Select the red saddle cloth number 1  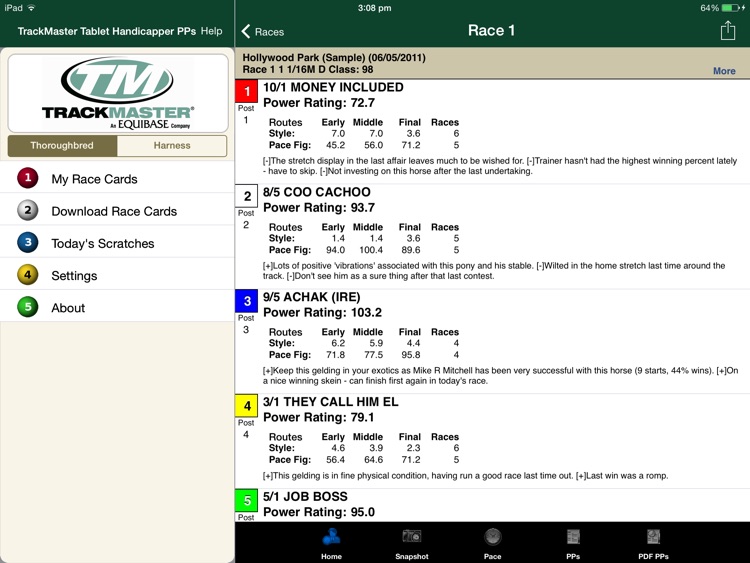247,91
